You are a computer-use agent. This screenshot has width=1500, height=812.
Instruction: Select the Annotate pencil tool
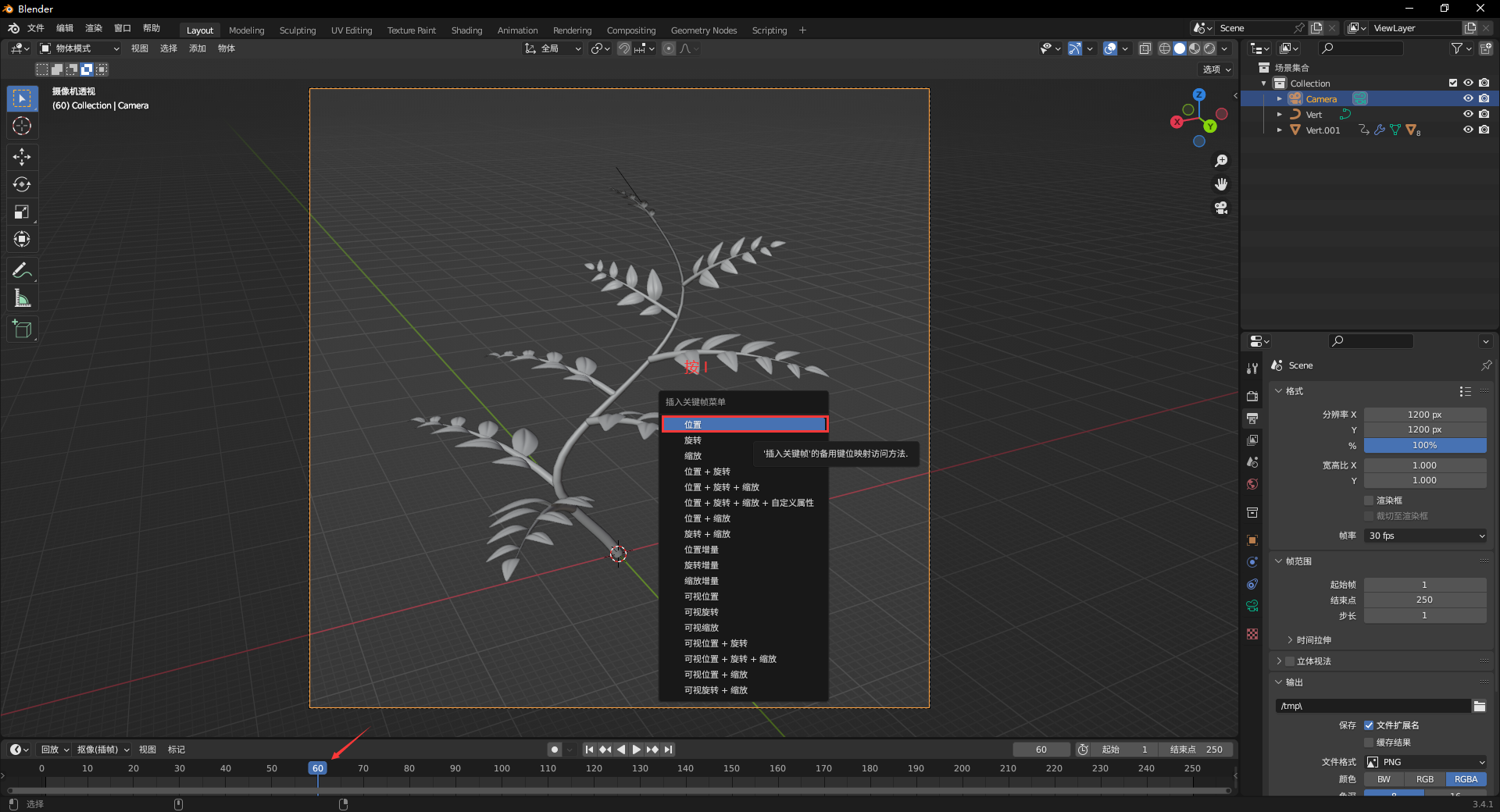tap(22, 271)
